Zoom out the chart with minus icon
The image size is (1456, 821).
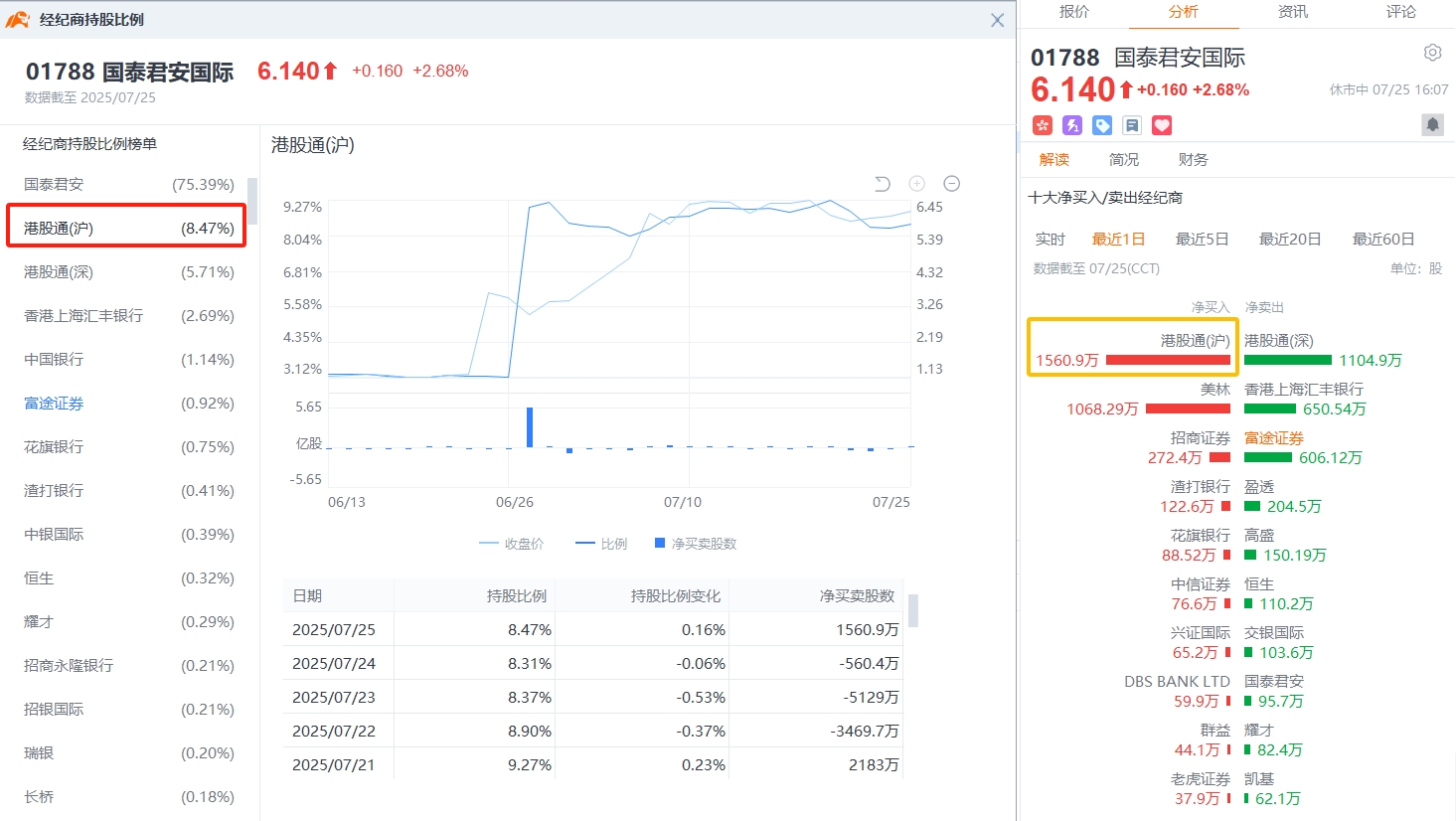(952, 184)
